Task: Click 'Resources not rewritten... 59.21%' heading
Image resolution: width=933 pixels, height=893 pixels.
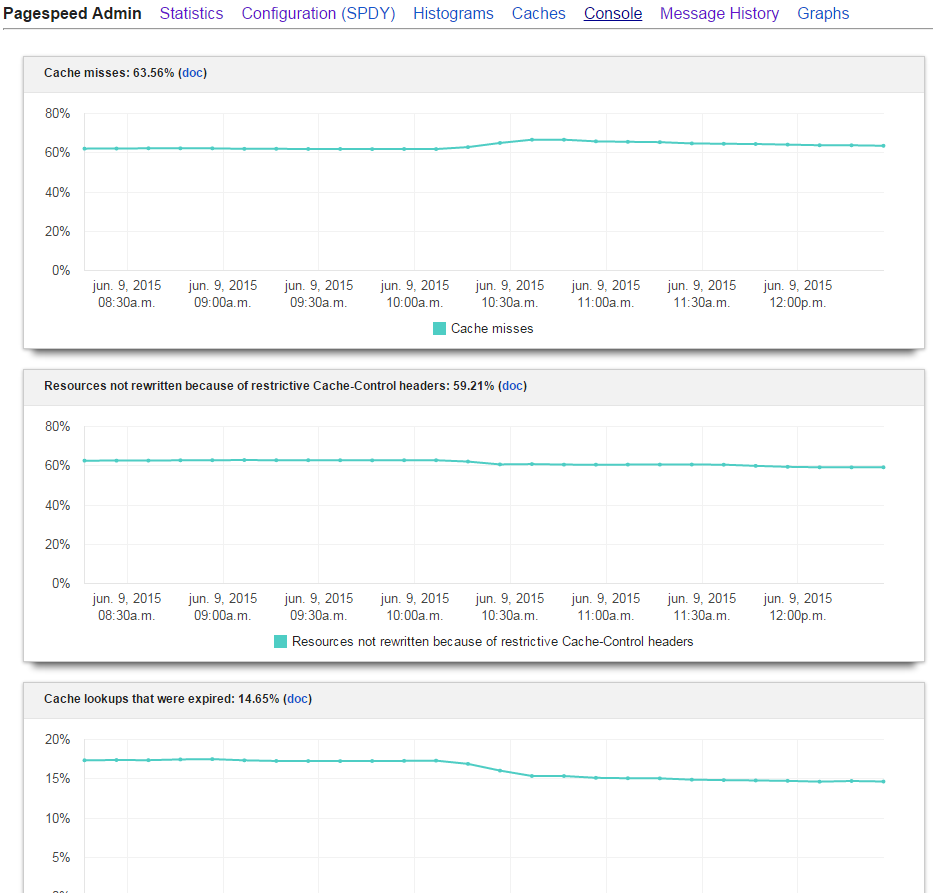Action: point(269,386)
